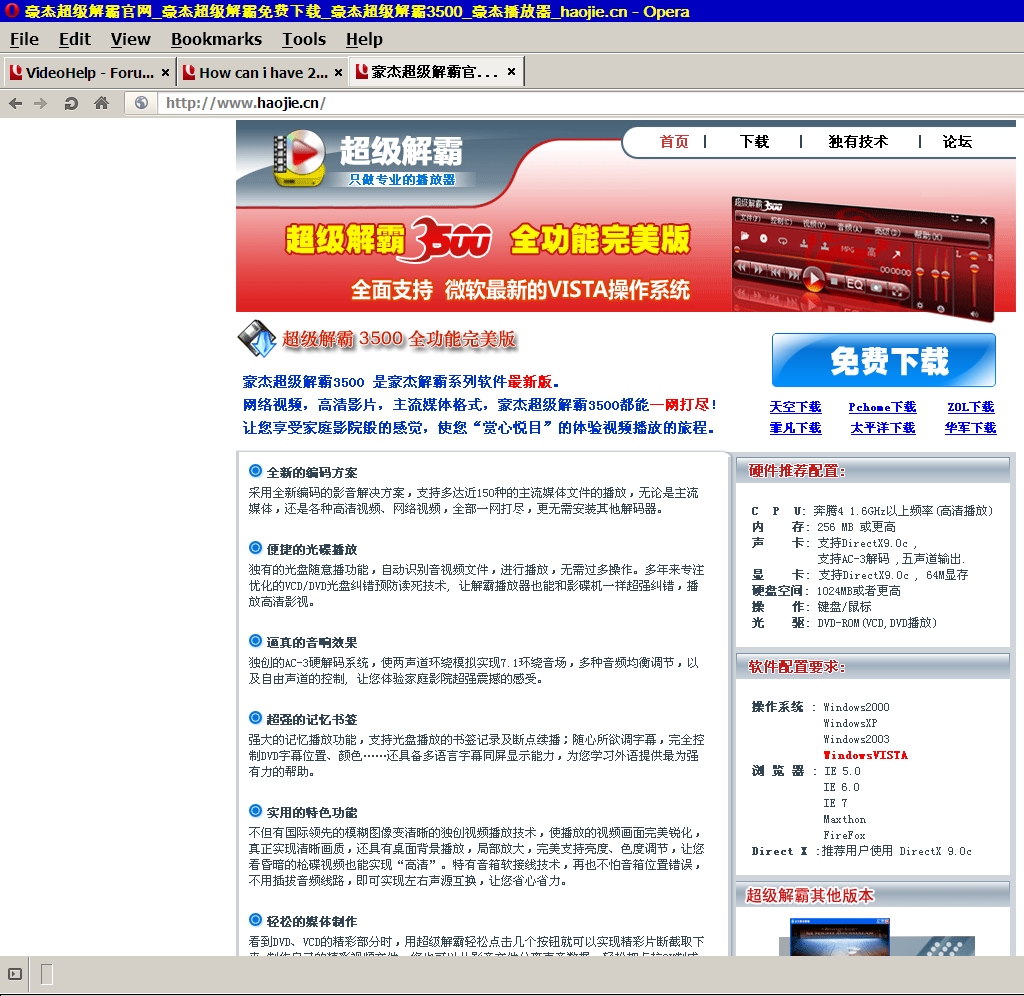Open the File menu
Image resolution: width=1024 pixels, height=996 pixels.
click(24, 39)
